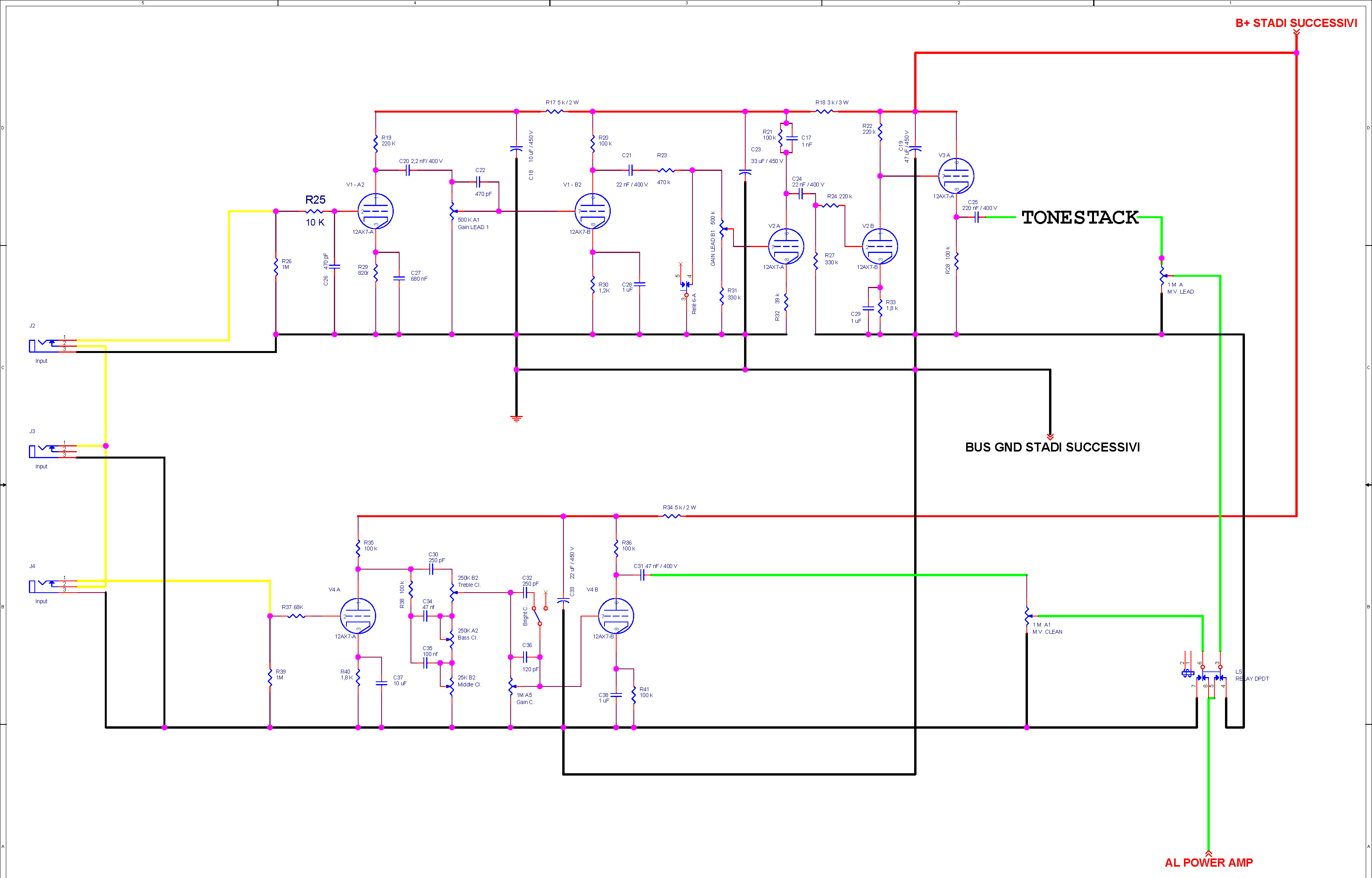Screen dimensions: 1372x878
Task: Select the AL POWER AMP output label
Action: (x=1208, y=863)
